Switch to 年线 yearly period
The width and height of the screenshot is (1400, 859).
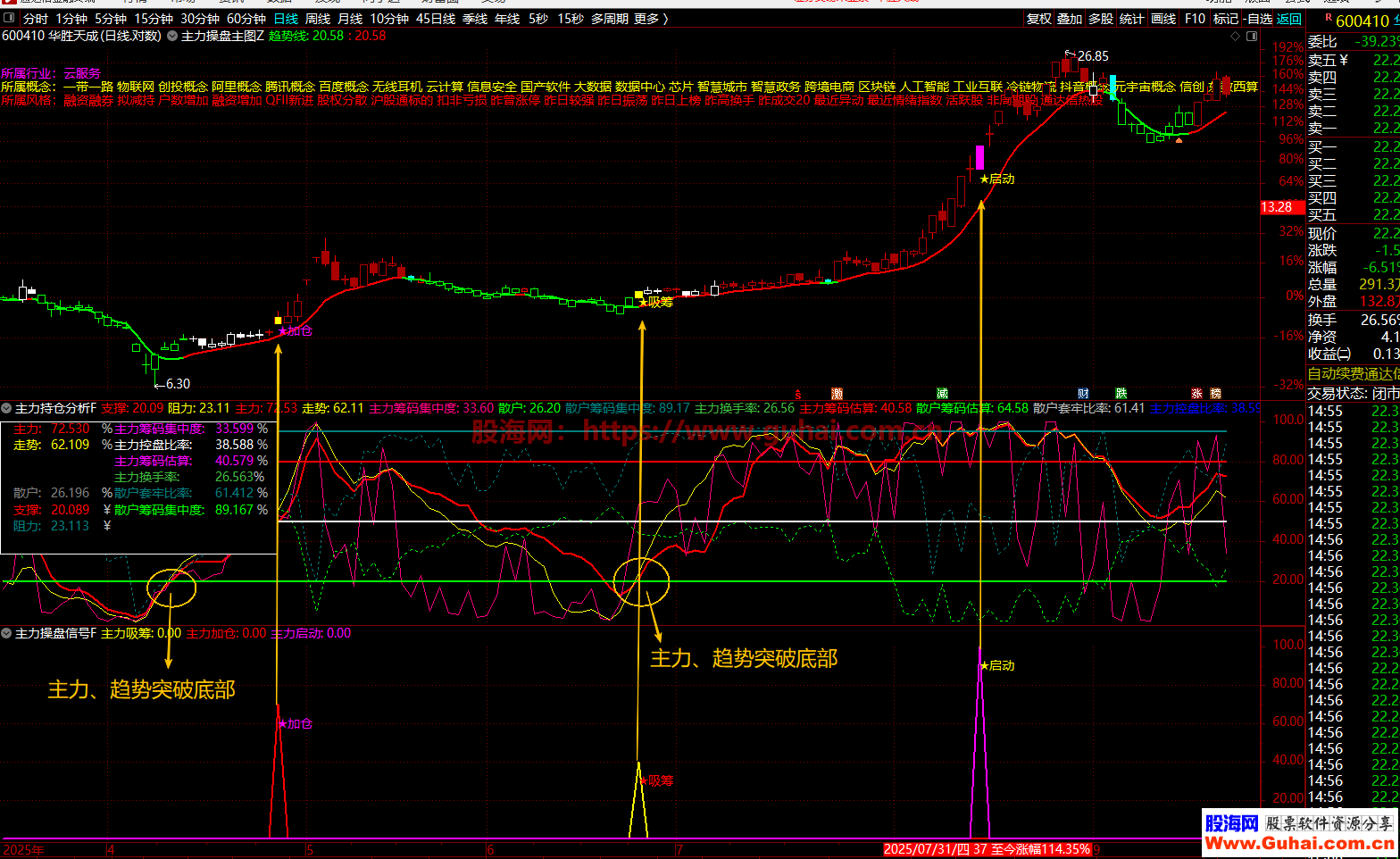click(507, 18)
